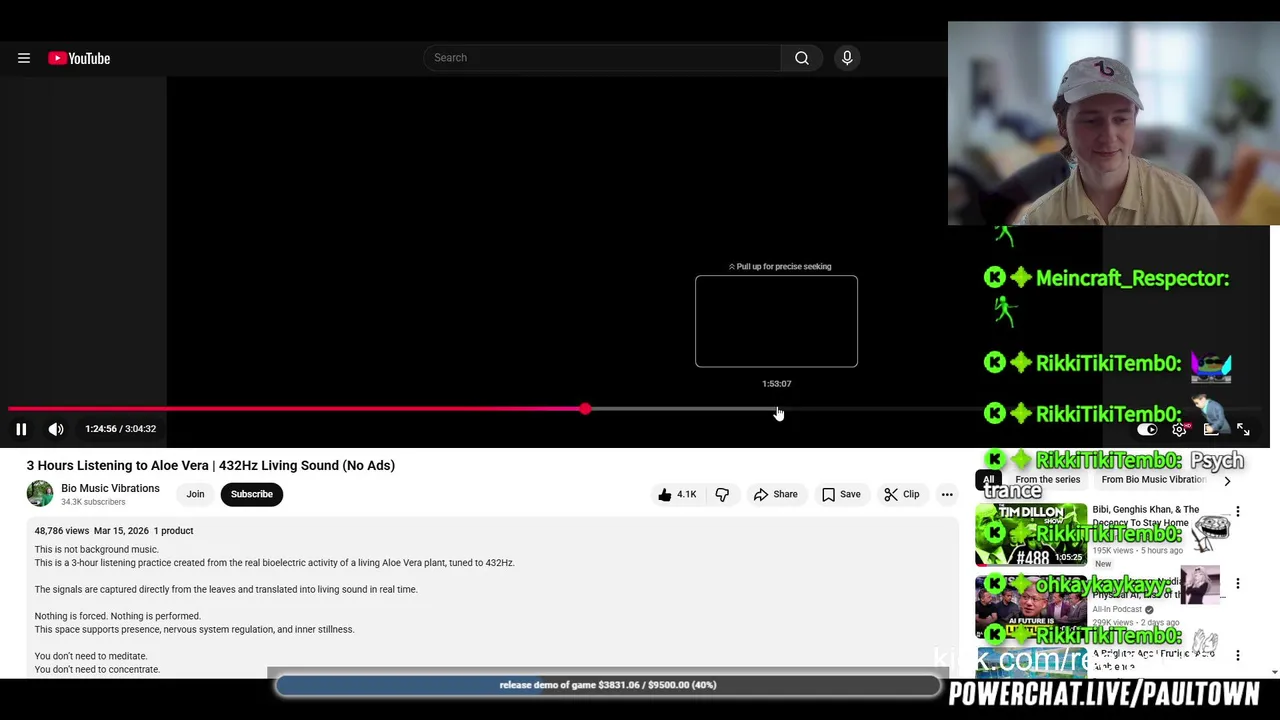1280x720 pixels.
Task: Submit search with magnifying glass button
Action: pyautogui.click(x=802, y=58)
